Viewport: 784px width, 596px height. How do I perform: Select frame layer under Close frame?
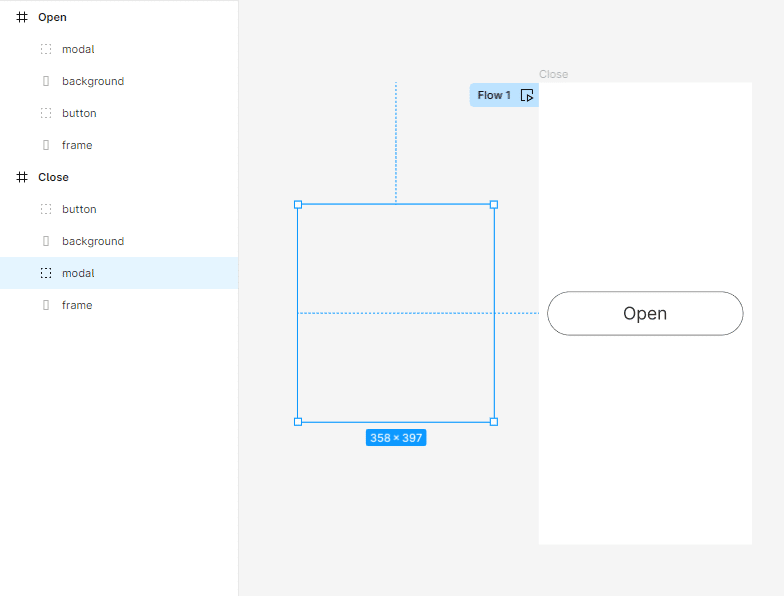point(119,305)
